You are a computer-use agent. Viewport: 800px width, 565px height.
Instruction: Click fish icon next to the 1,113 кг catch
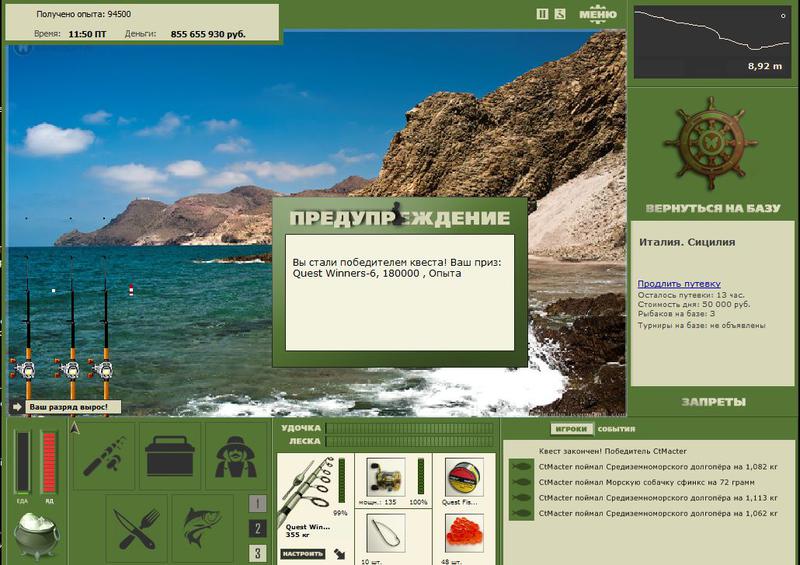(x=520, y=498)
